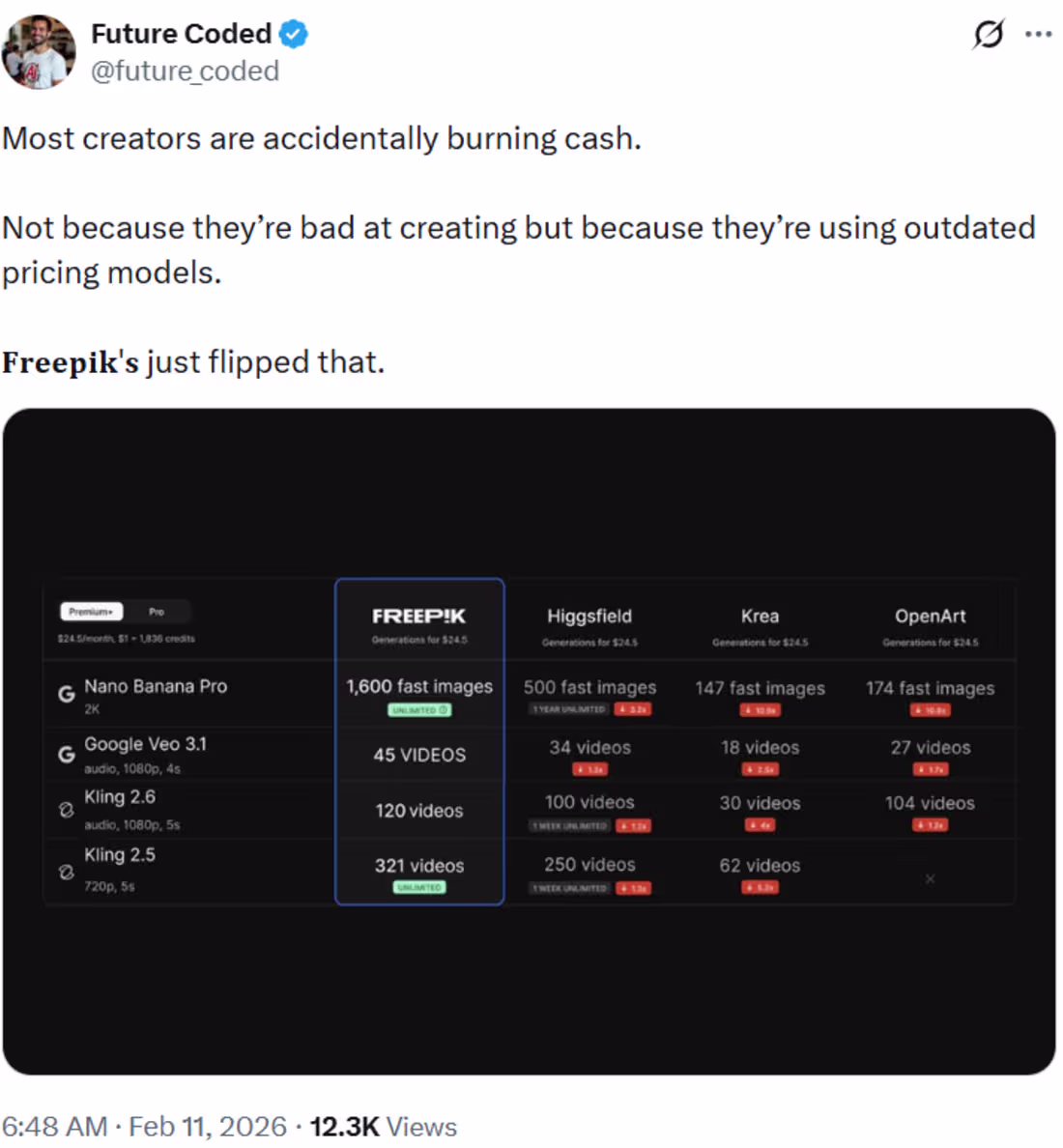Viewport: 1063px width, 1148px height.
Task: Switch to the Premium+ plan tab
Action: pos(91,611)
